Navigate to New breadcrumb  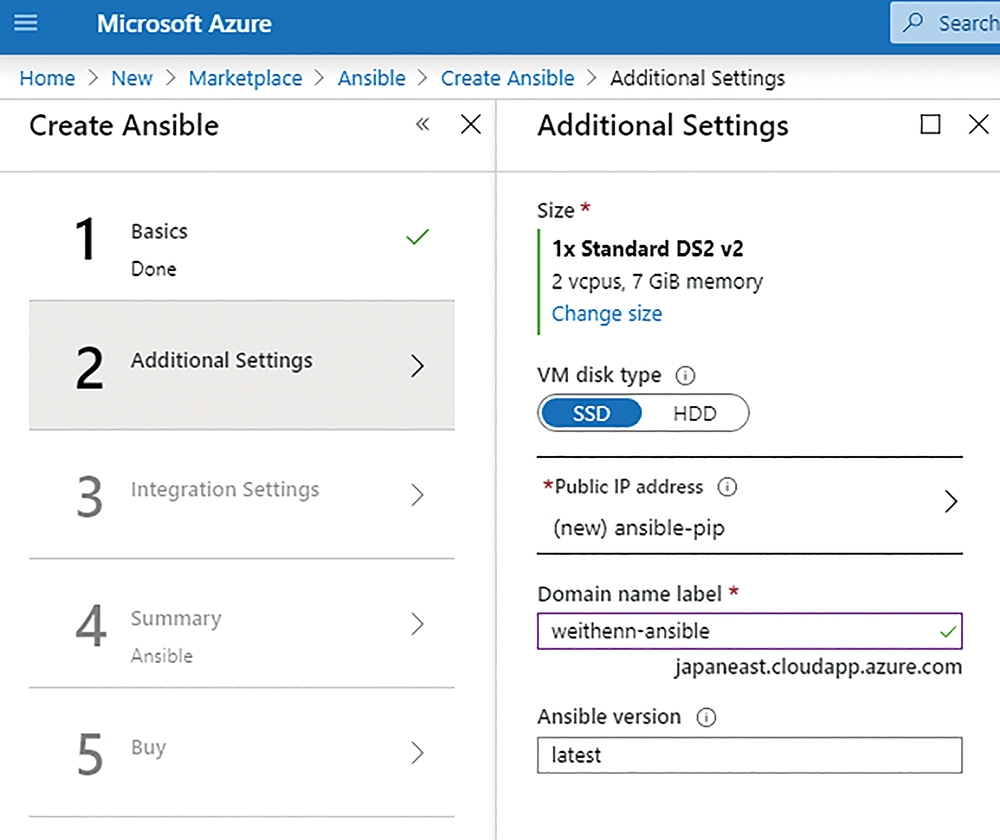tap(132, 78)
